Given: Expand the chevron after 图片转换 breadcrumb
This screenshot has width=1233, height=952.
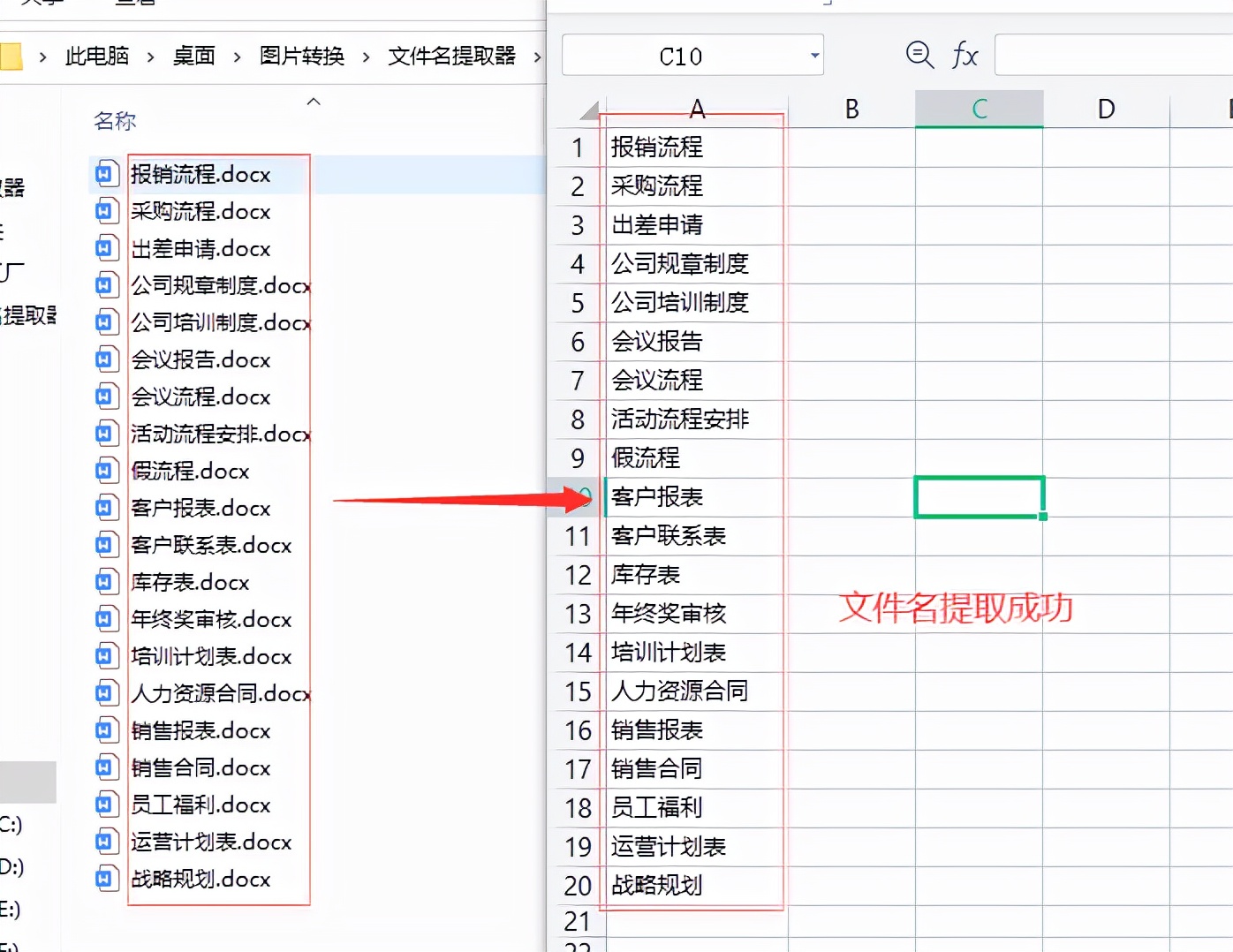Looking at the screenshot, I should point(366,57).
